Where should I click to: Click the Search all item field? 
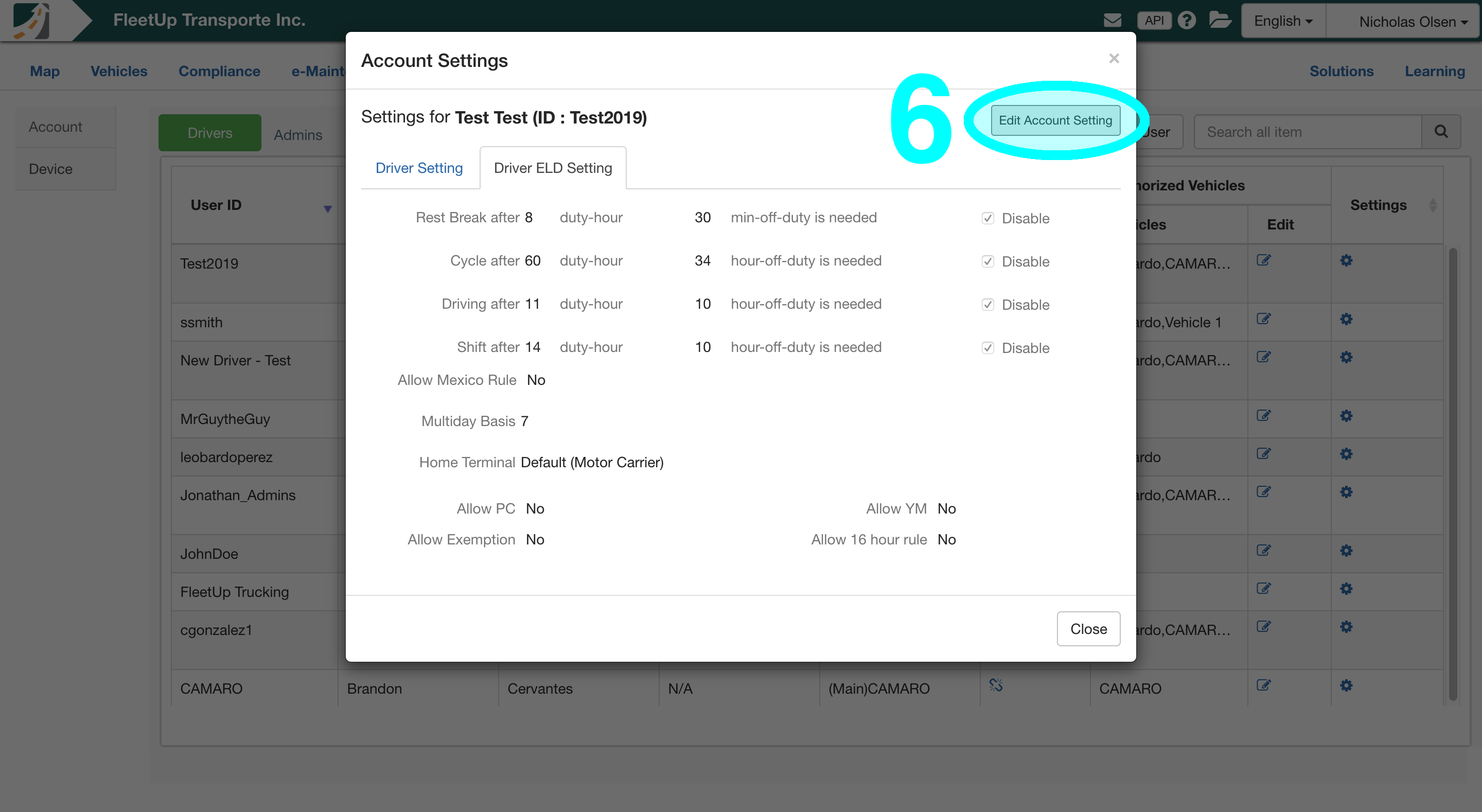[1308, 132]
